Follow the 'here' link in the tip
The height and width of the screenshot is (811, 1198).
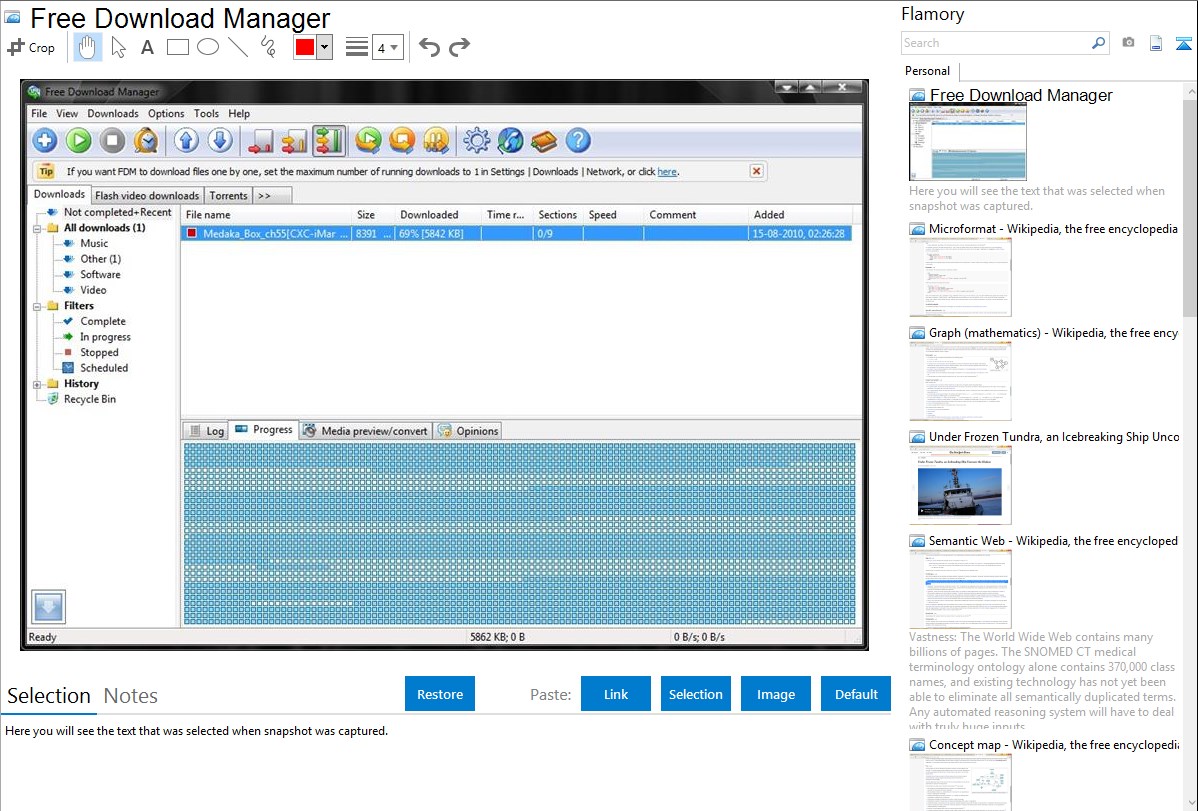667,172
